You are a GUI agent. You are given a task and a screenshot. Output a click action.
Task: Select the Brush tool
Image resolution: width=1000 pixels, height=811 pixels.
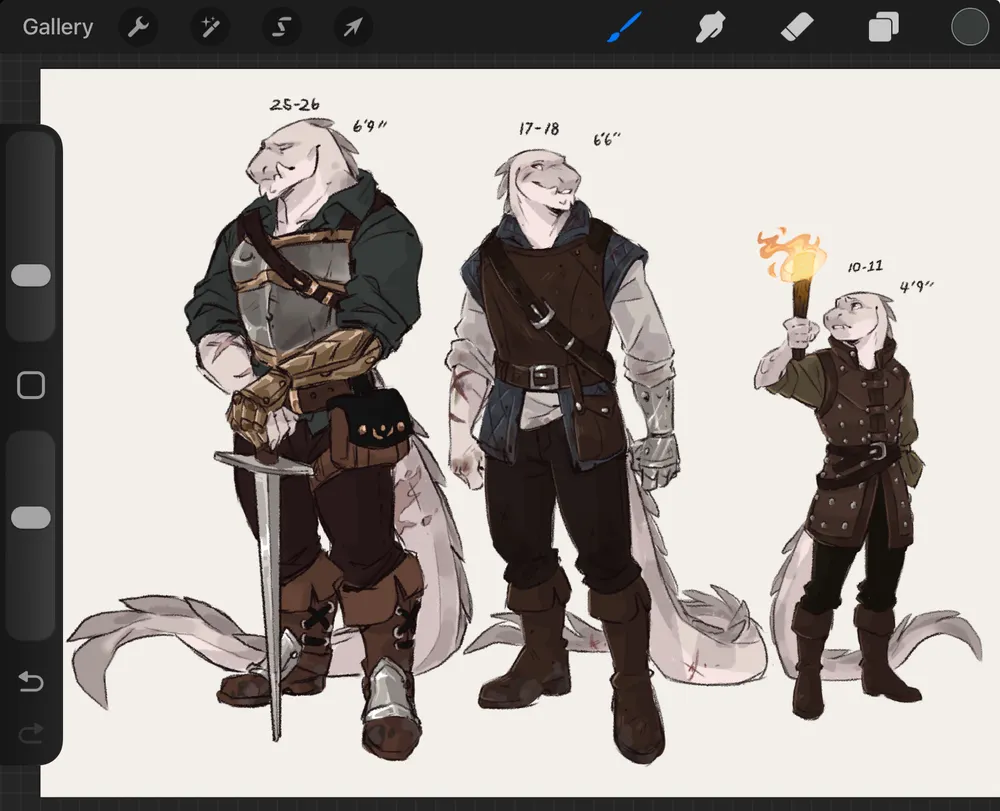[x=623, y=27]
